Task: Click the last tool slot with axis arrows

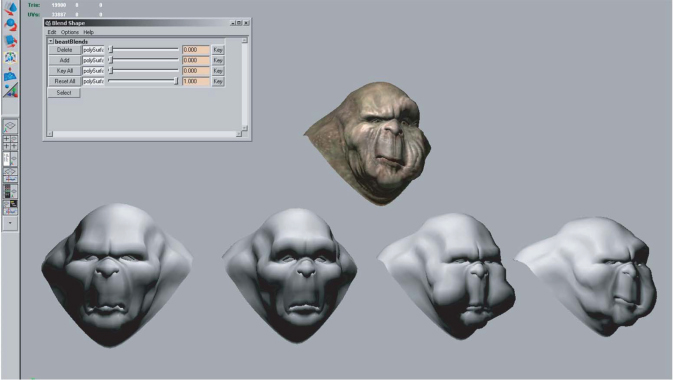Action: (x=10, y=90)
